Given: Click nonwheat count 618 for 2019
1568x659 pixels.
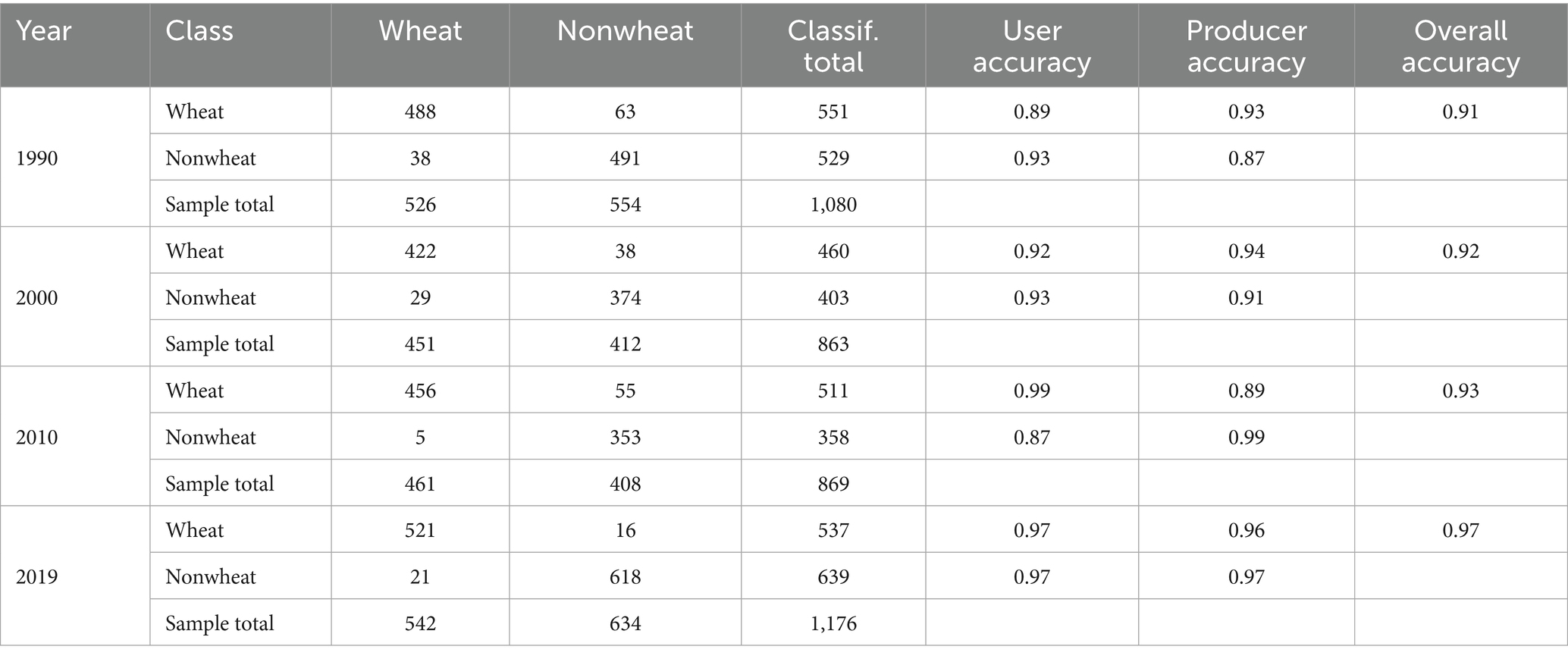Looking at the screenshot, I should tap(625, 577).
